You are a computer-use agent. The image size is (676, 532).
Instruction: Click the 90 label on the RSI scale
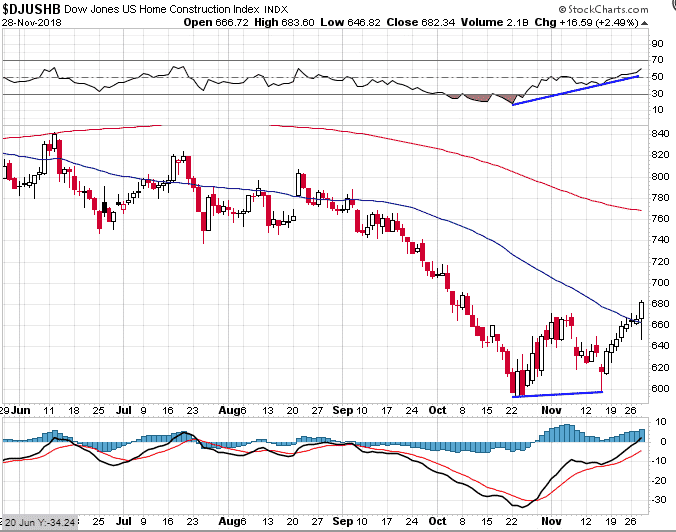[x=657, y=44]
